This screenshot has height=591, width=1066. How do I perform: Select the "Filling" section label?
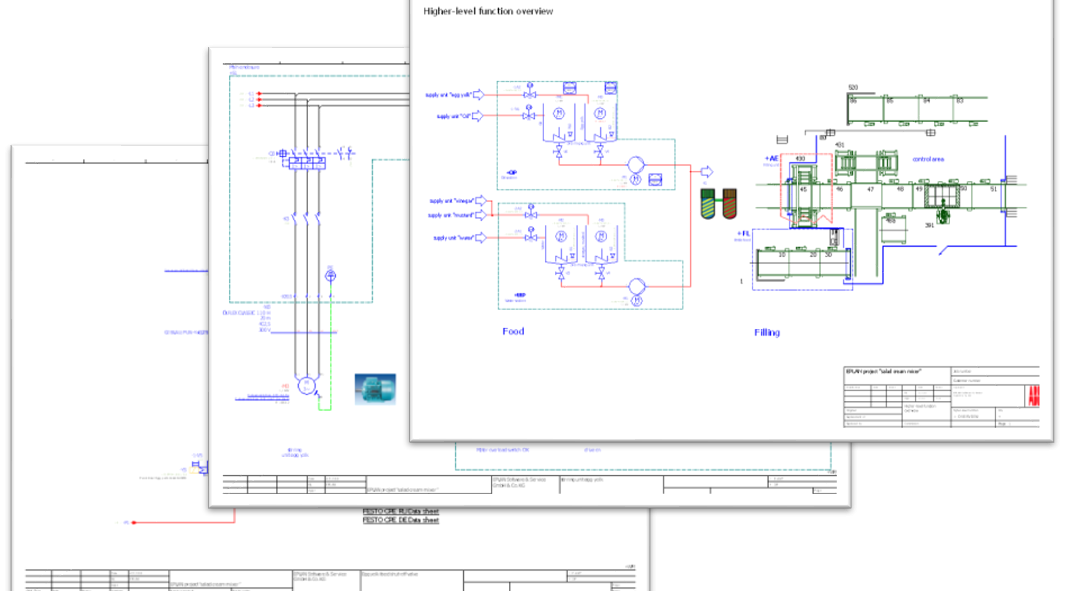[767, 332]
